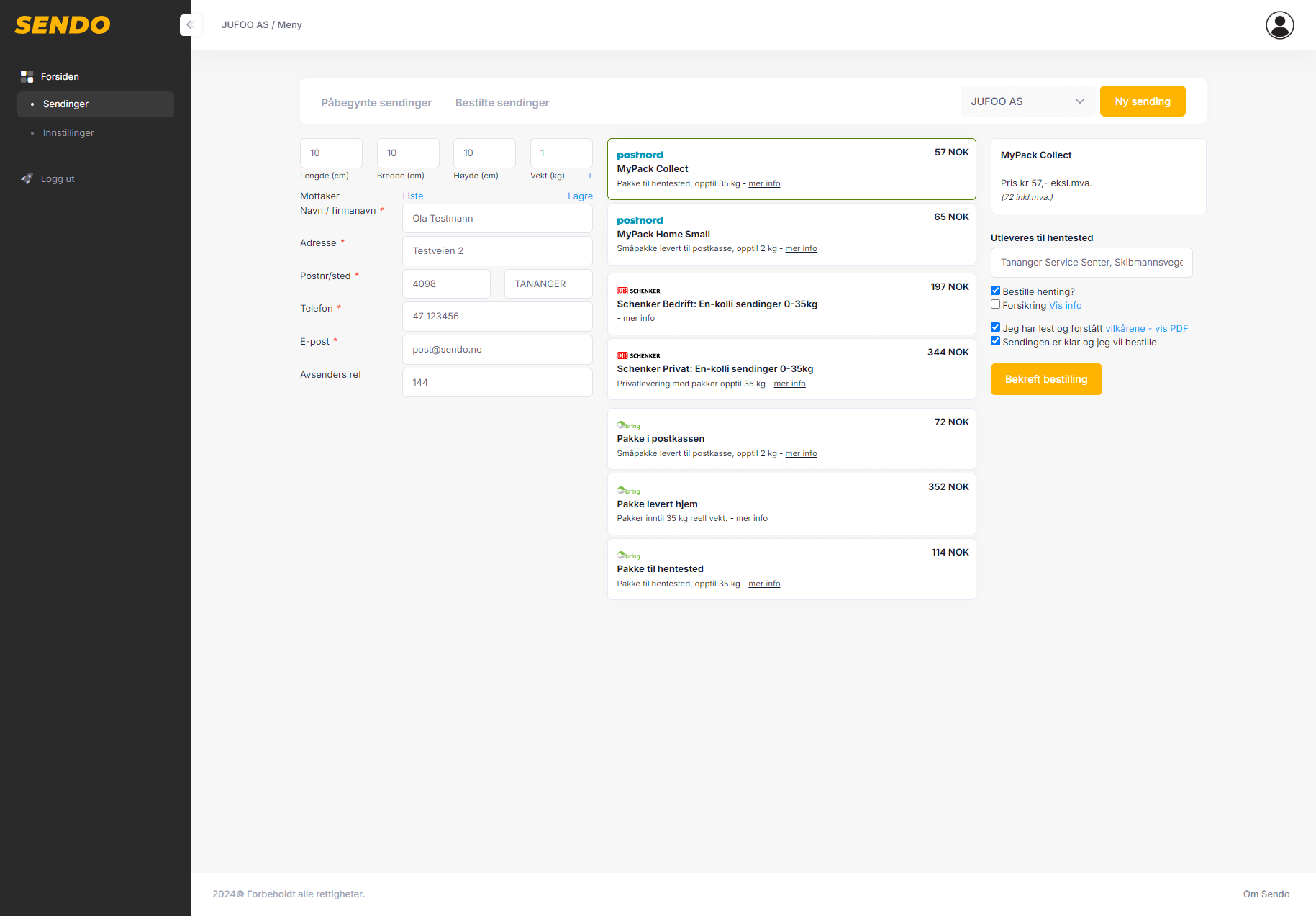The height and width of the screenshot is (916, 1316).
Task: Select Schenker Bedrift 197 NOK option
Action: pos(791,304)
